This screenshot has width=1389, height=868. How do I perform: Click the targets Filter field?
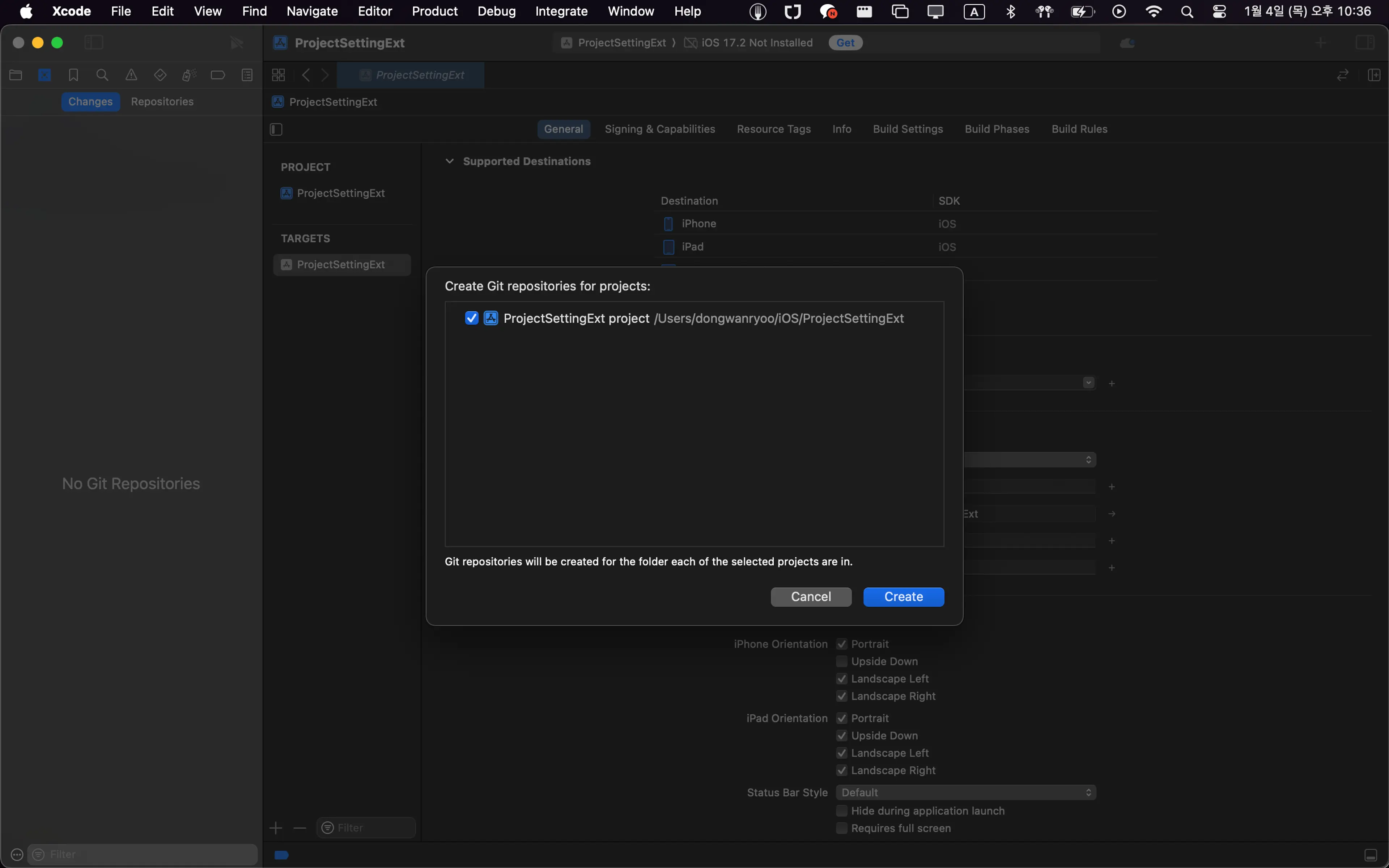coord(366,828)
